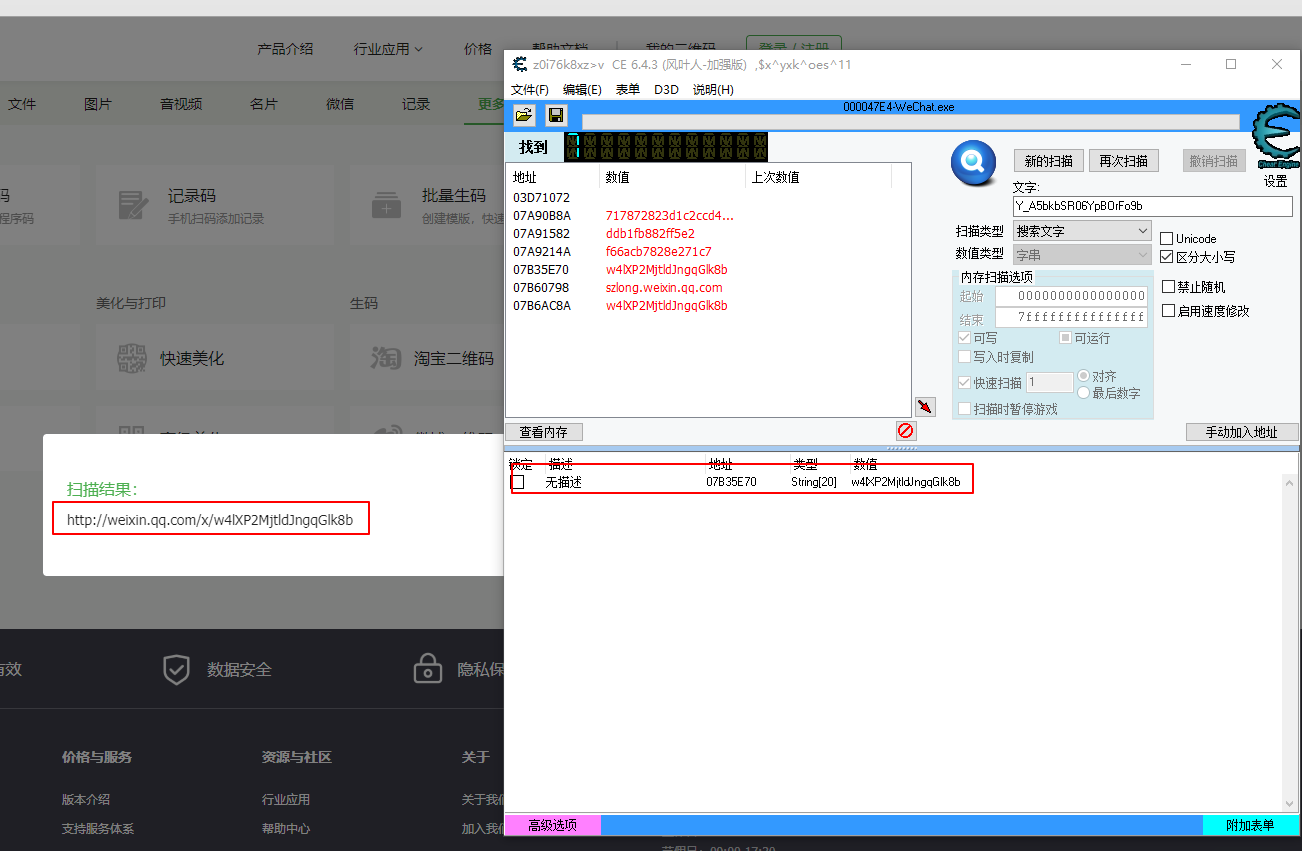This screenshot has height=851, width=1302.
Task: Open the 扫描类型 dropdown showing 搜索文字
Action: pyautogui.click(x=1083, y=231)
